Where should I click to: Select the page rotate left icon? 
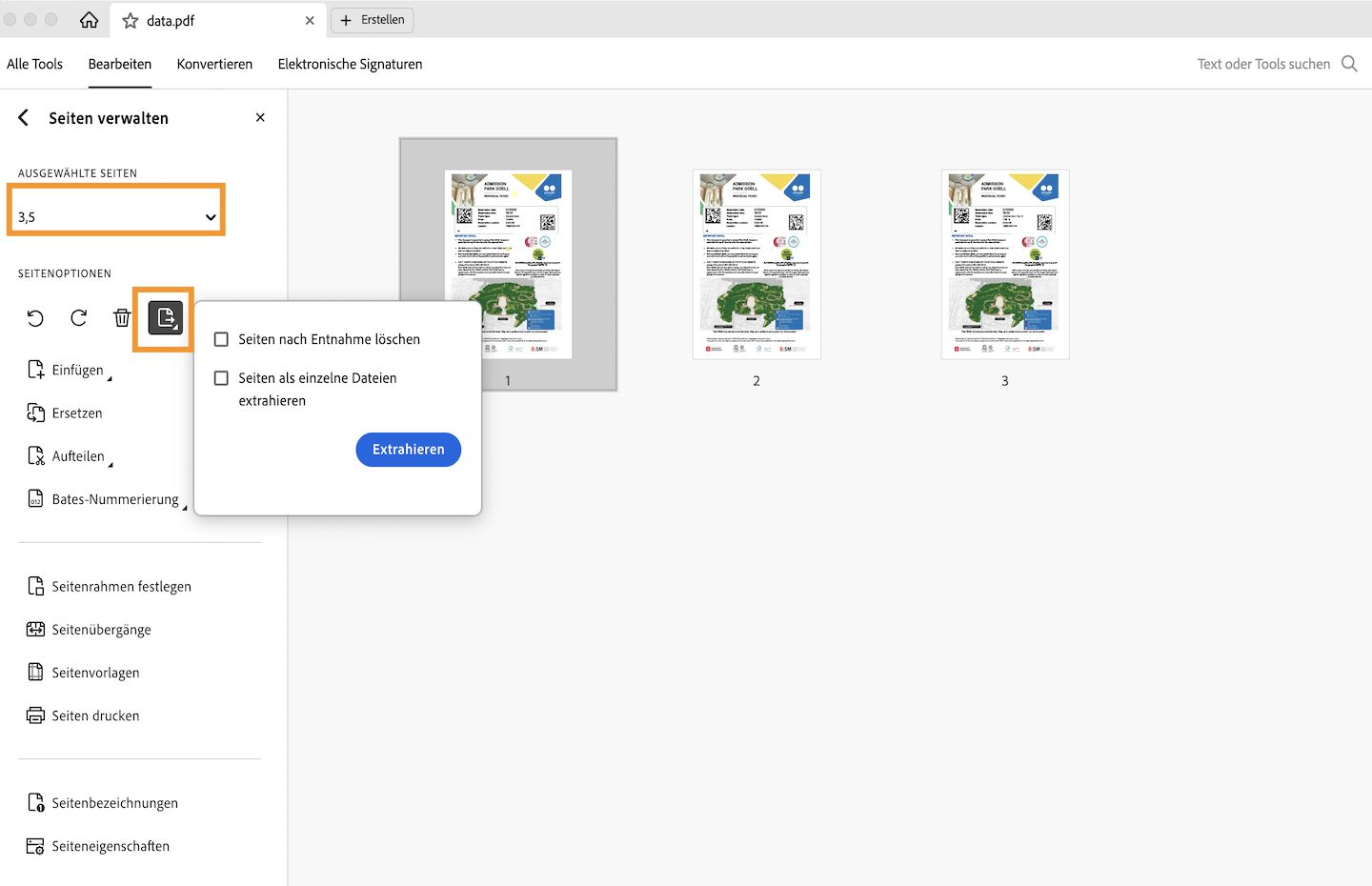[x=35, y=318]
